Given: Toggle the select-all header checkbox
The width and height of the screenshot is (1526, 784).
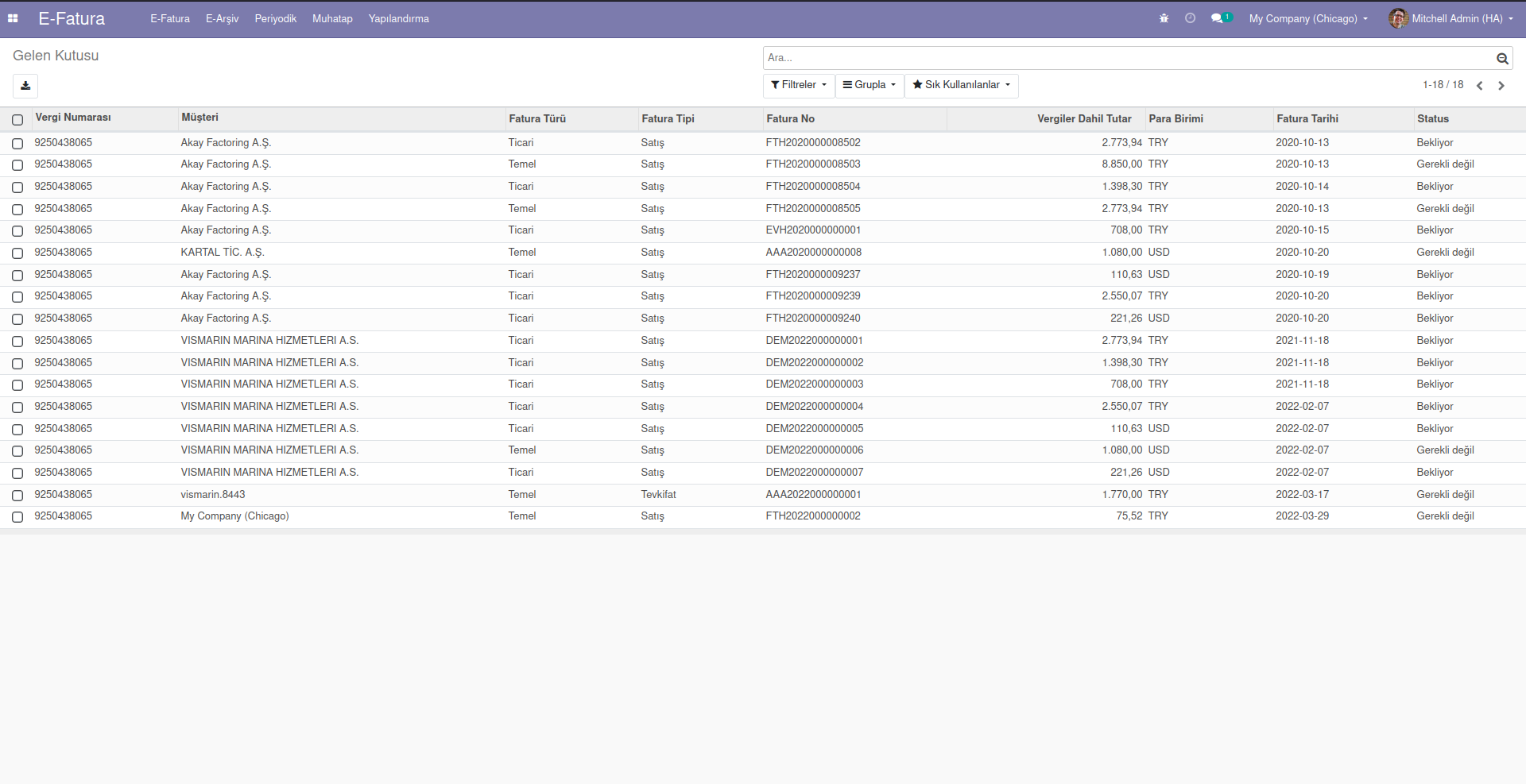Looking at the screenshot, I should [x=17, y=120].
